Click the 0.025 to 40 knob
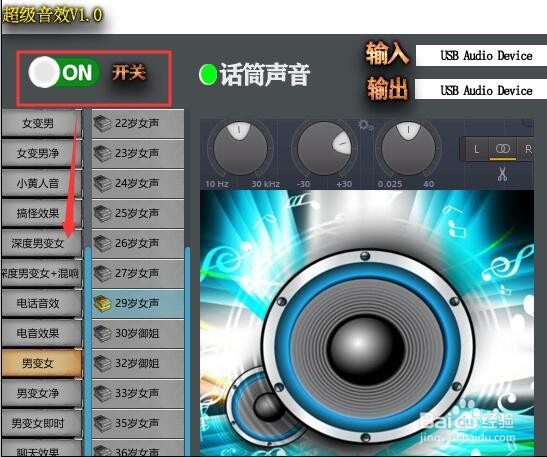The image size is (547, 457). 408,148
